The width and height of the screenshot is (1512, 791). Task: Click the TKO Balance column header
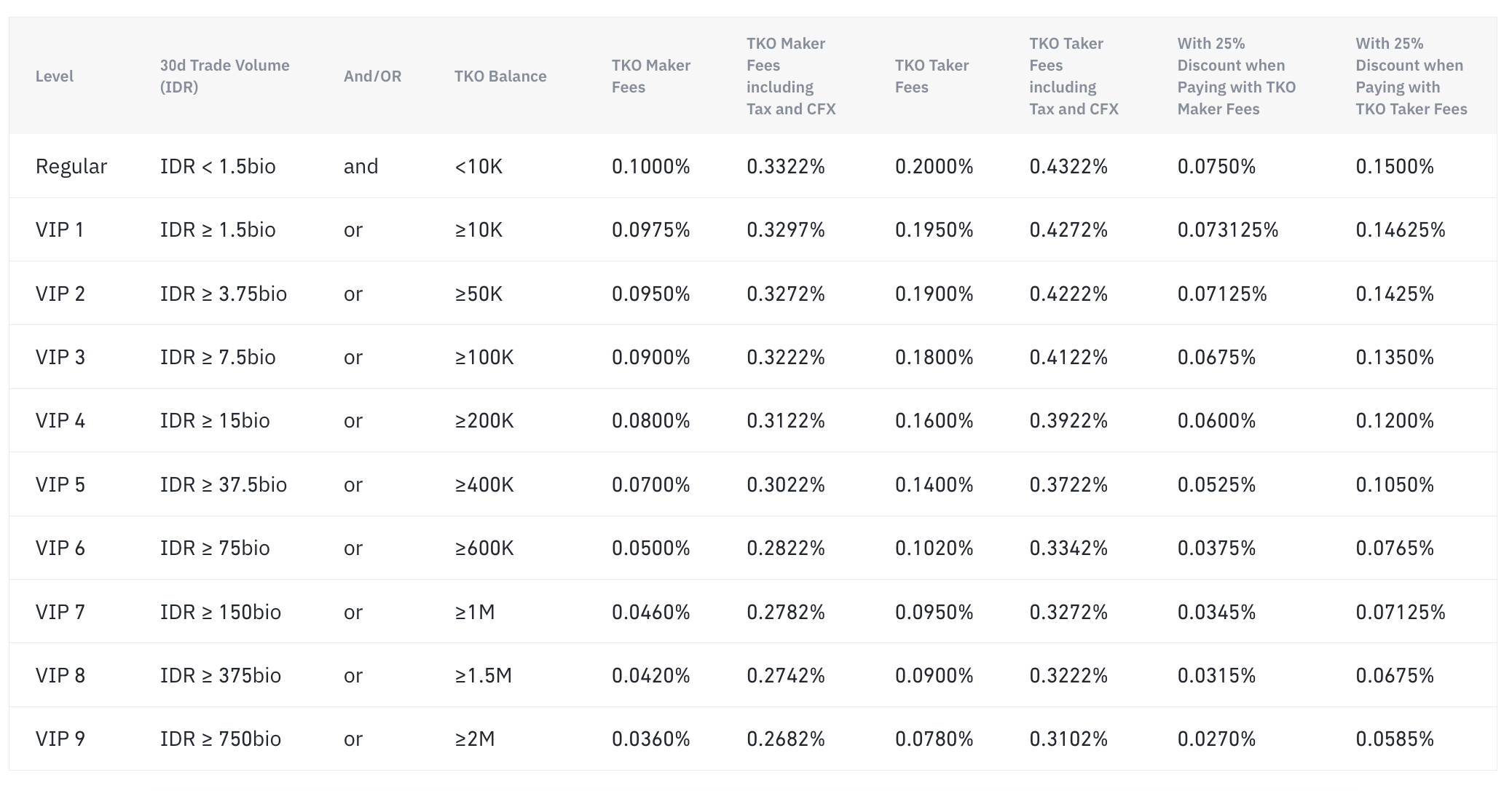pos(500,76)
